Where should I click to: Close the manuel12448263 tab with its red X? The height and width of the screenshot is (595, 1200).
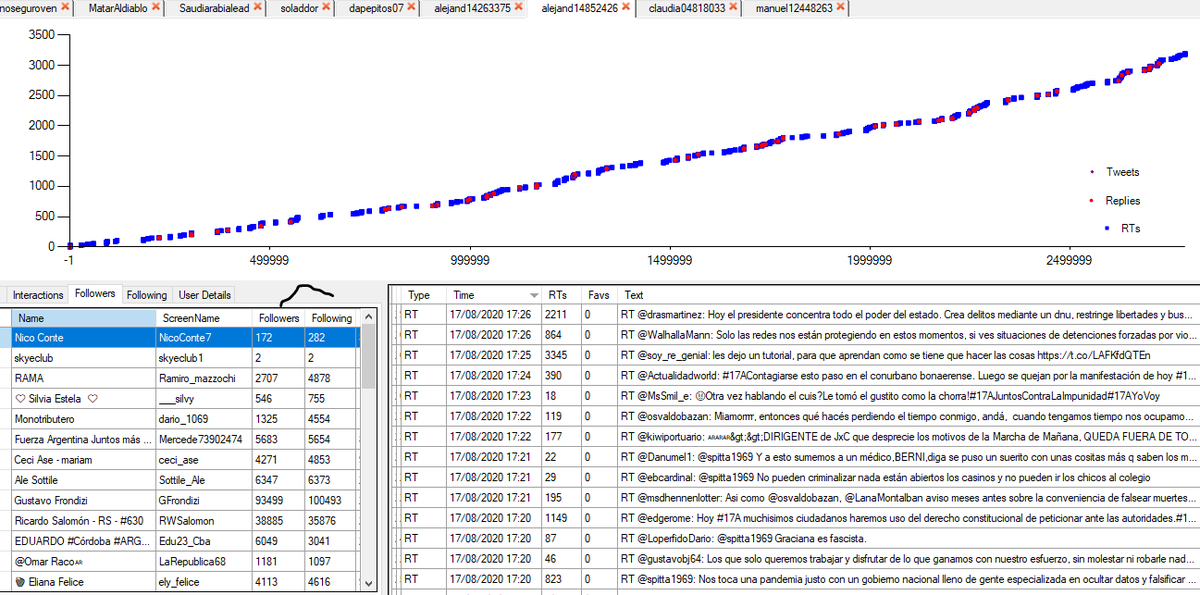(x=839, y=7)
